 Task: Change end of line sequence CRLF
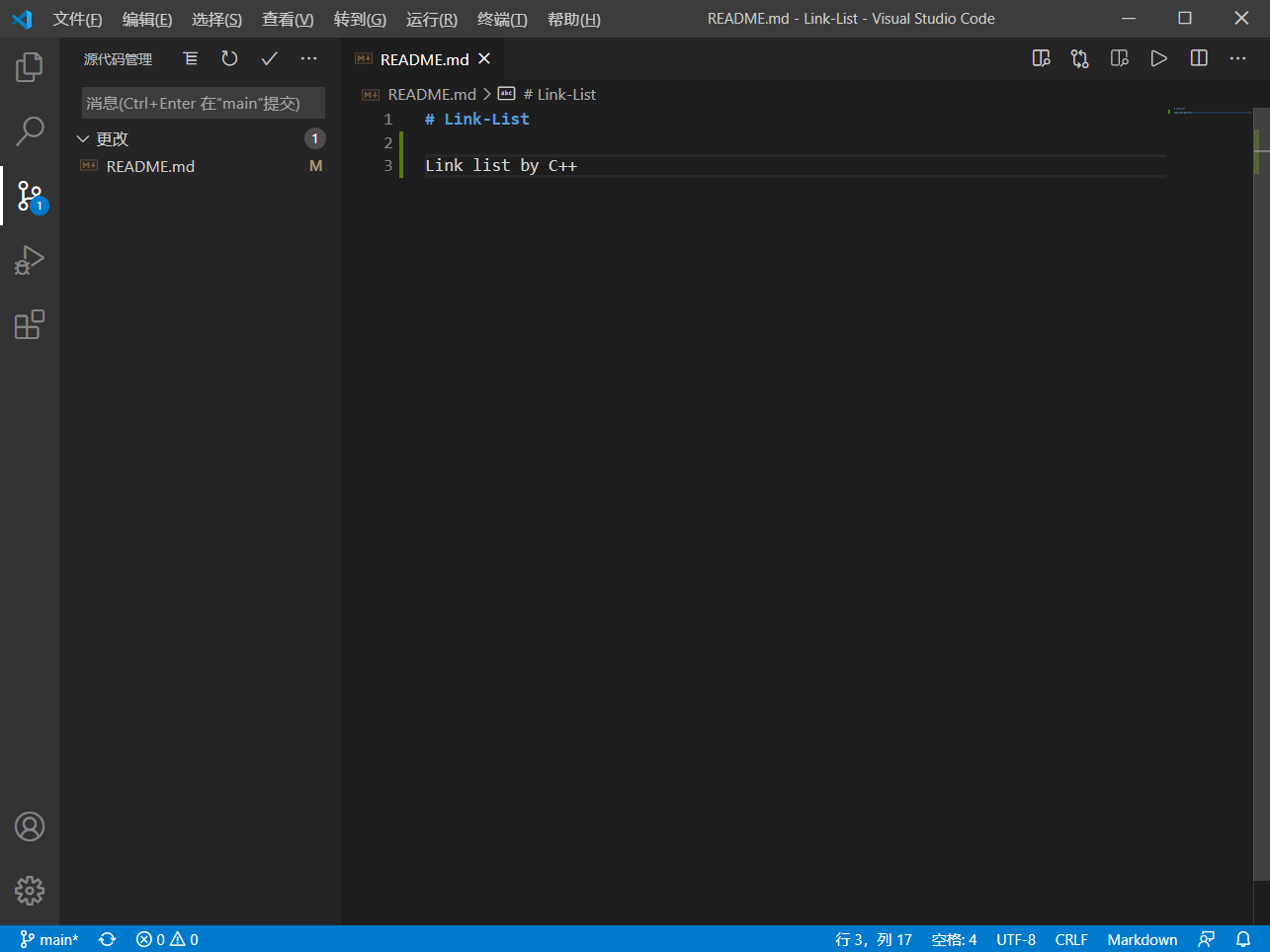pos(1071,939)
